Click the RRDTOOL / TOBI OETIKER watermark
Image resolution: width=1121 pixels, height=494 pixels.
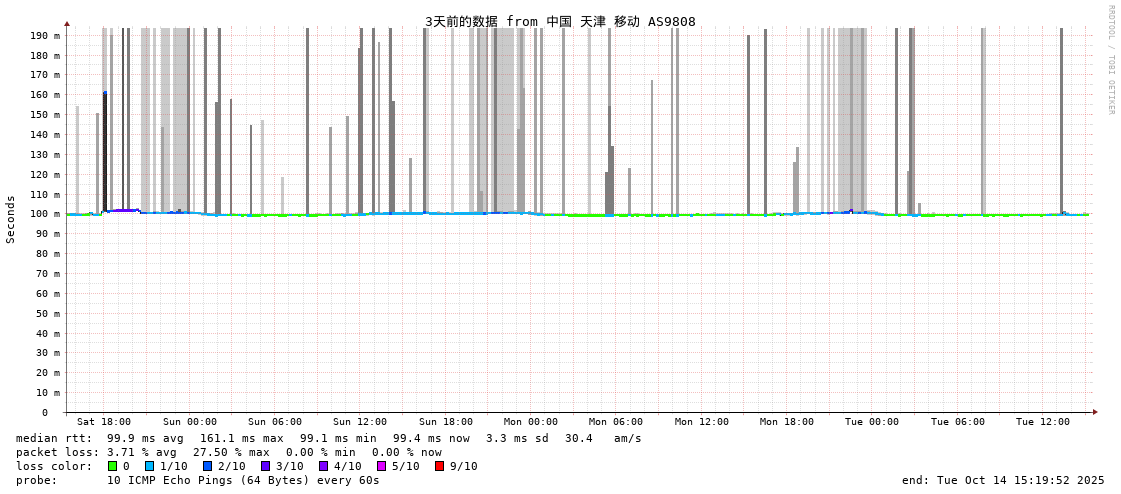point(1110,60)
